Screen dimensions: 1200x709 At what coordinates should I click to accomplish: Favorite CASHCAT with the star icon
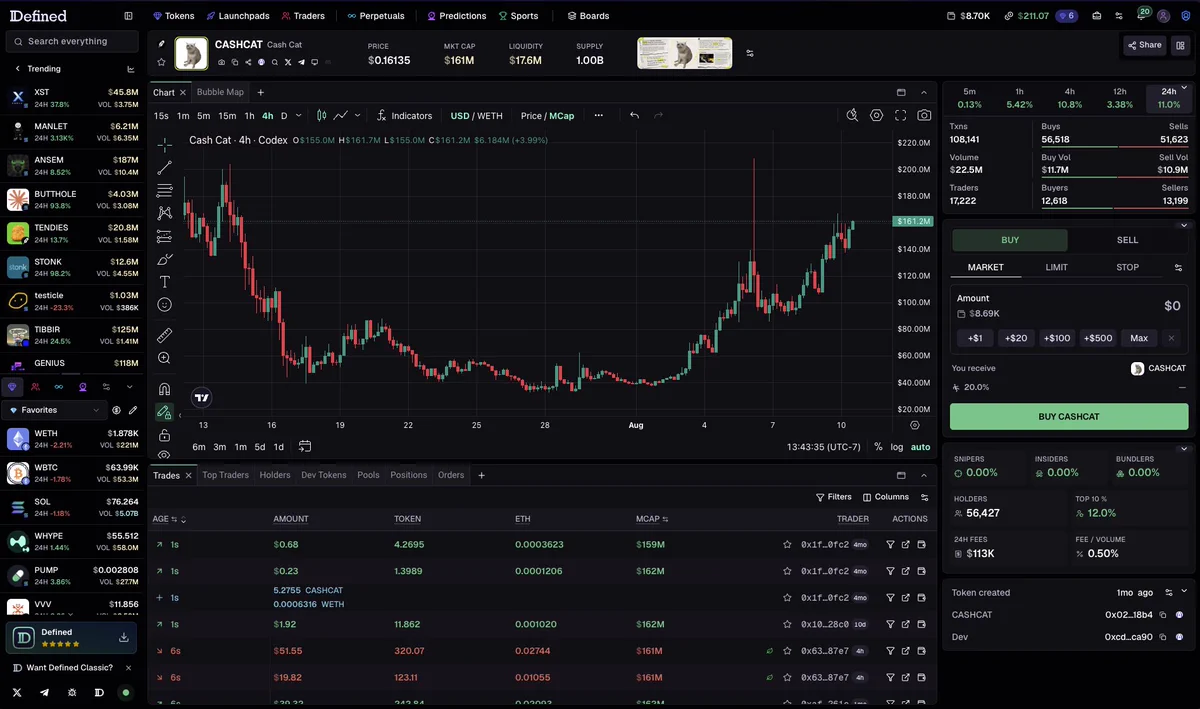pyautogui.click(x=162, y=62)
